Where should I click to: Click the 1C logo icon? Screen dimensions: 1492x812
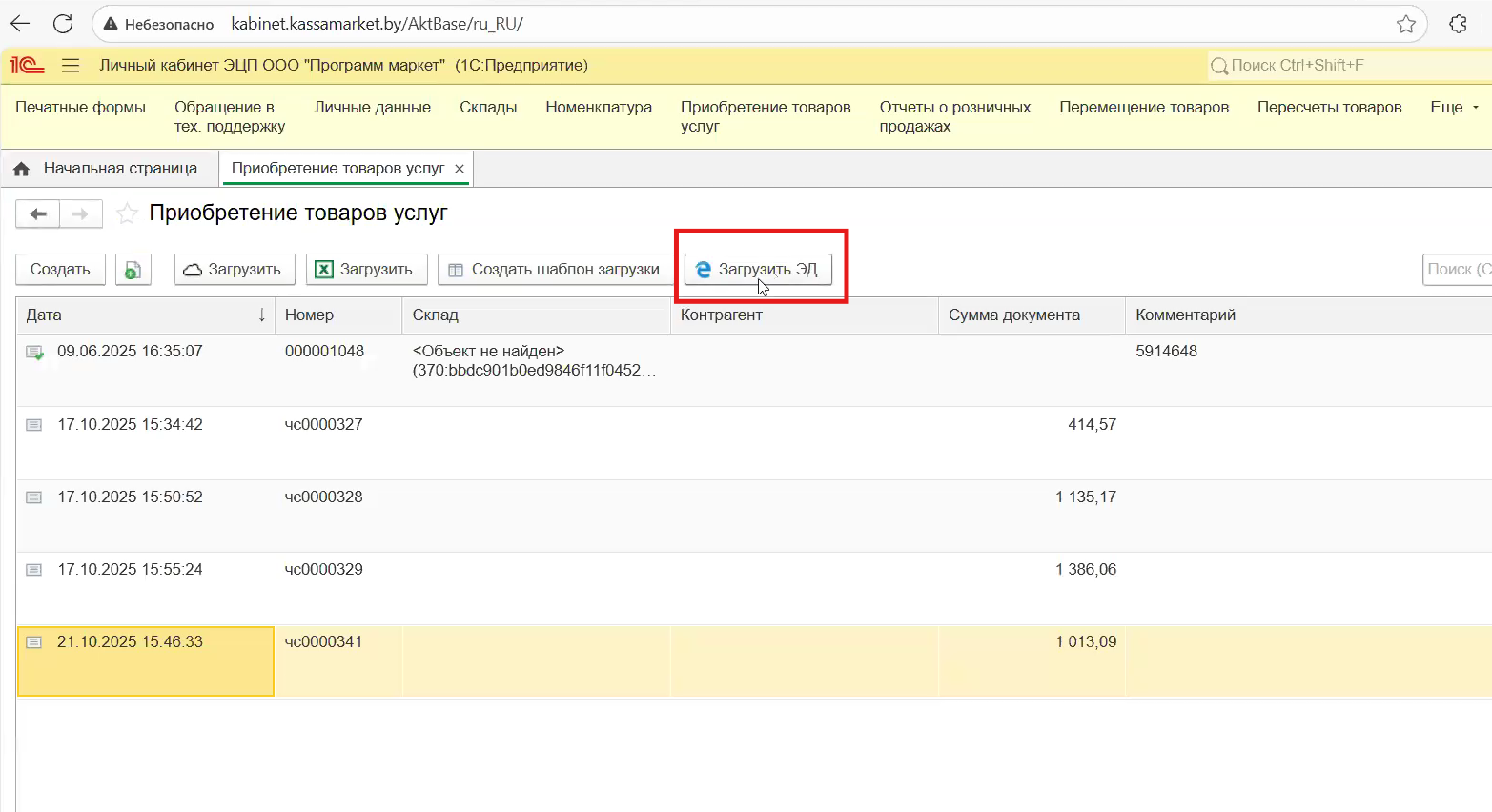tap(27, 66)
